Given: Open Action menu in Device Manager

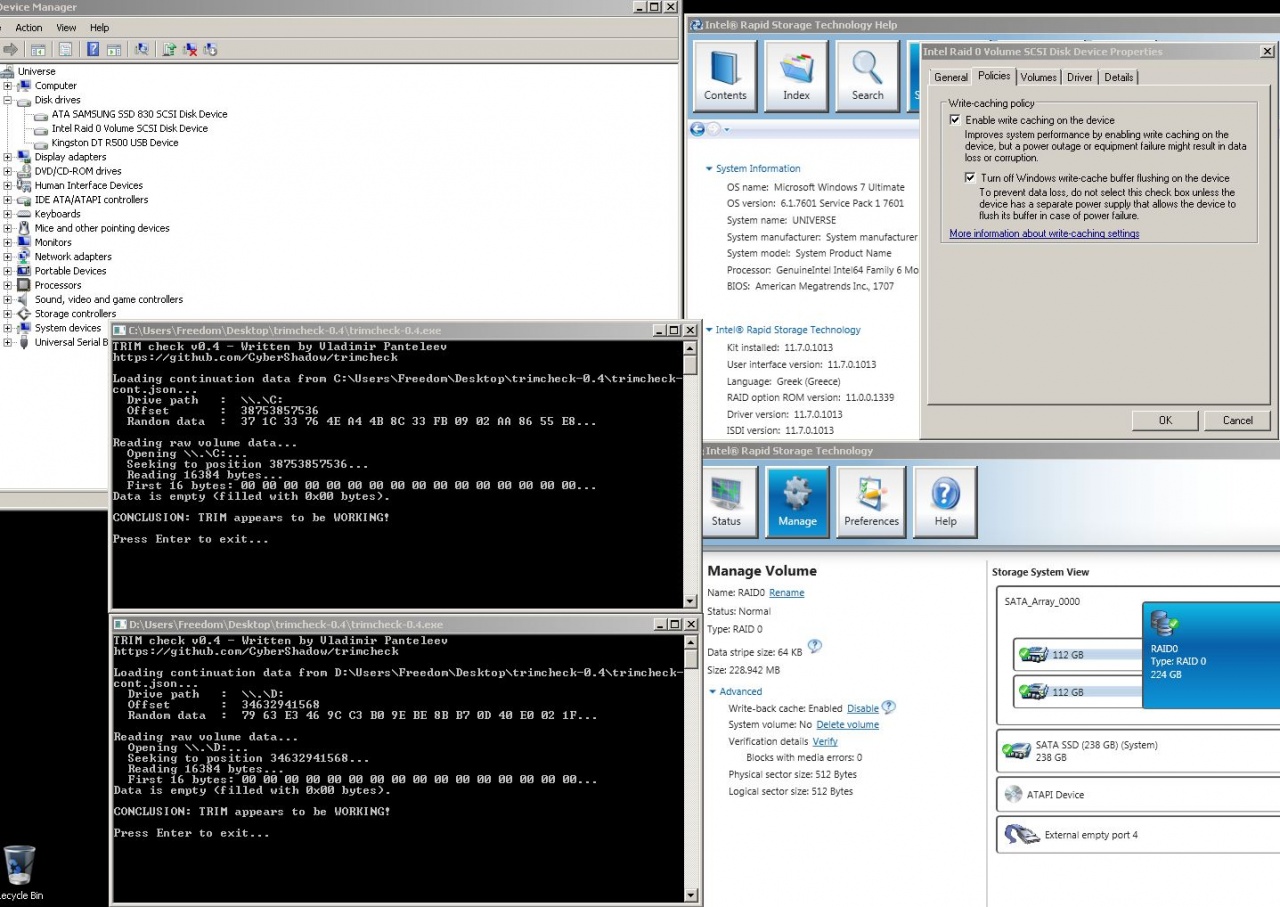Looking at the screenshot, I should (x=29, y=28).
